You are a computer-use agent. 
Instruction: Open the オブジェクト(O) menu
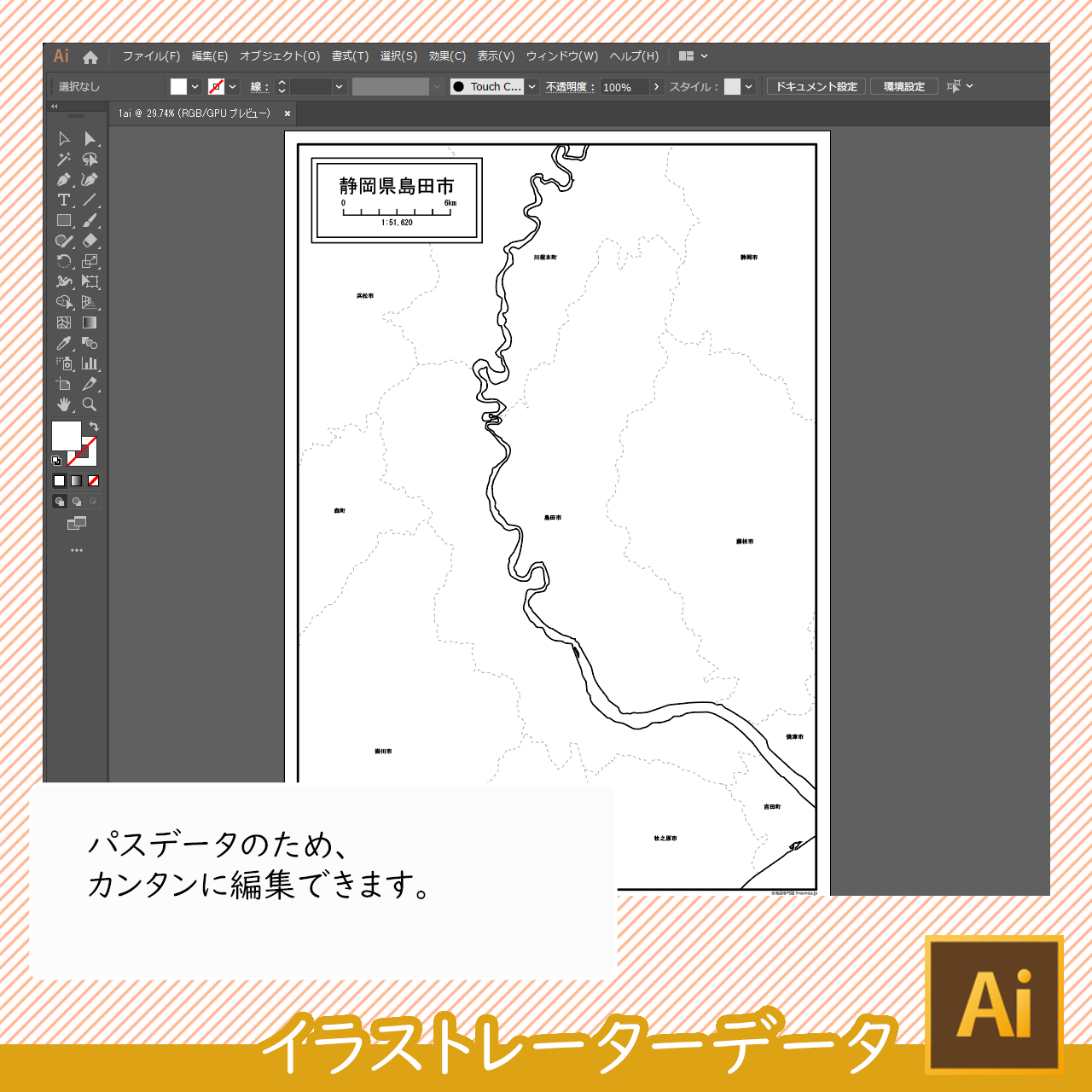(280, 56)
